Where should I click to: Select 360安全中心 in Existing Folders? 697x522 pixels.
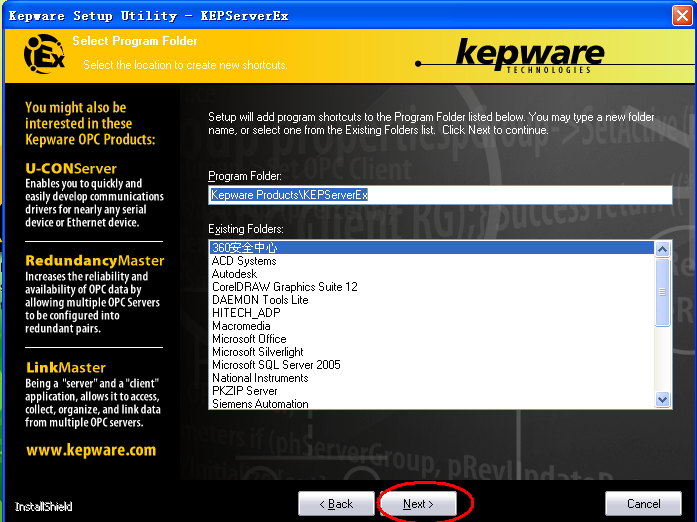(x=245, y=248)
